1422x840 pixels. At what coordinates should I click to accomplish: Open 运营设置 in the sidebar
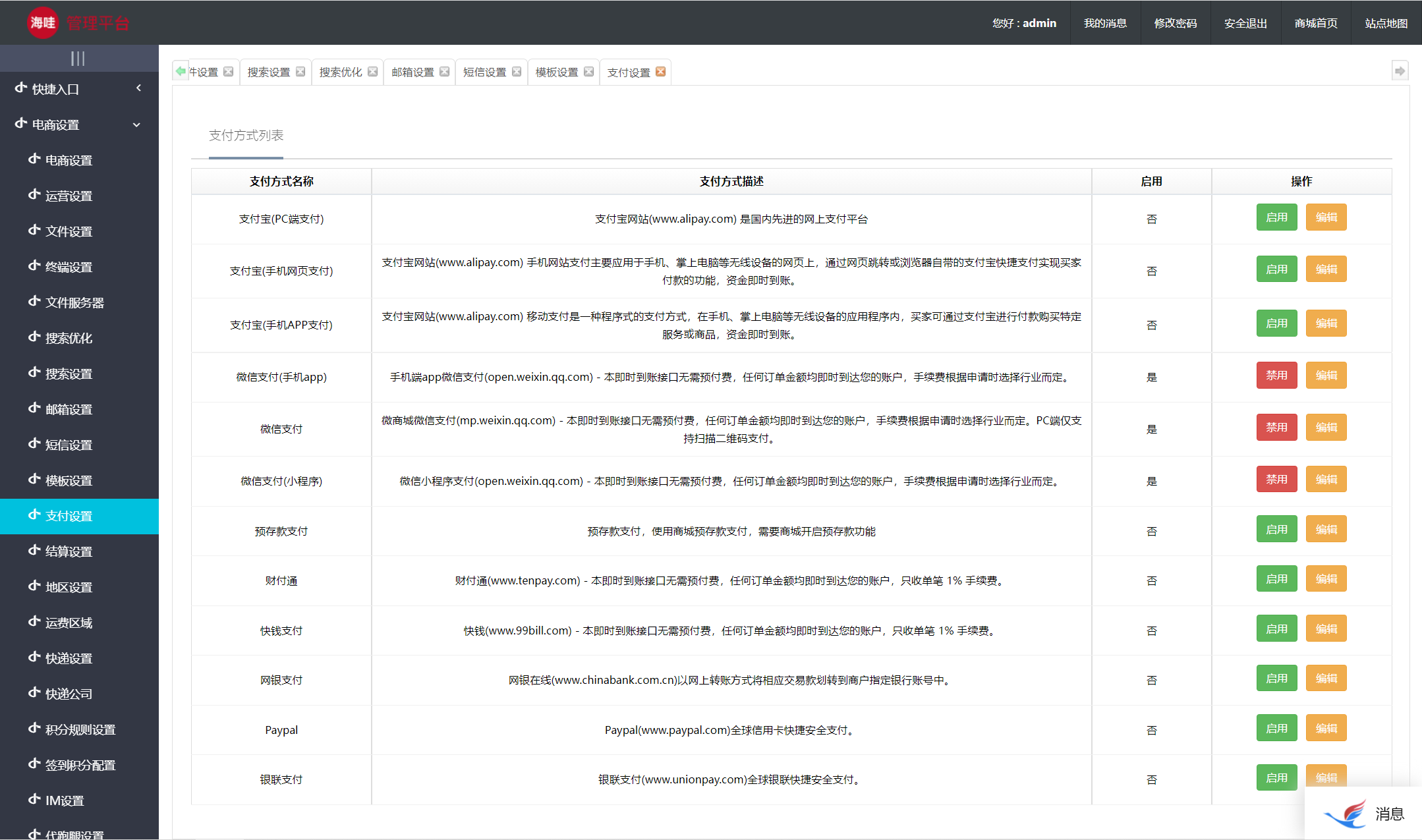[79, 196]
